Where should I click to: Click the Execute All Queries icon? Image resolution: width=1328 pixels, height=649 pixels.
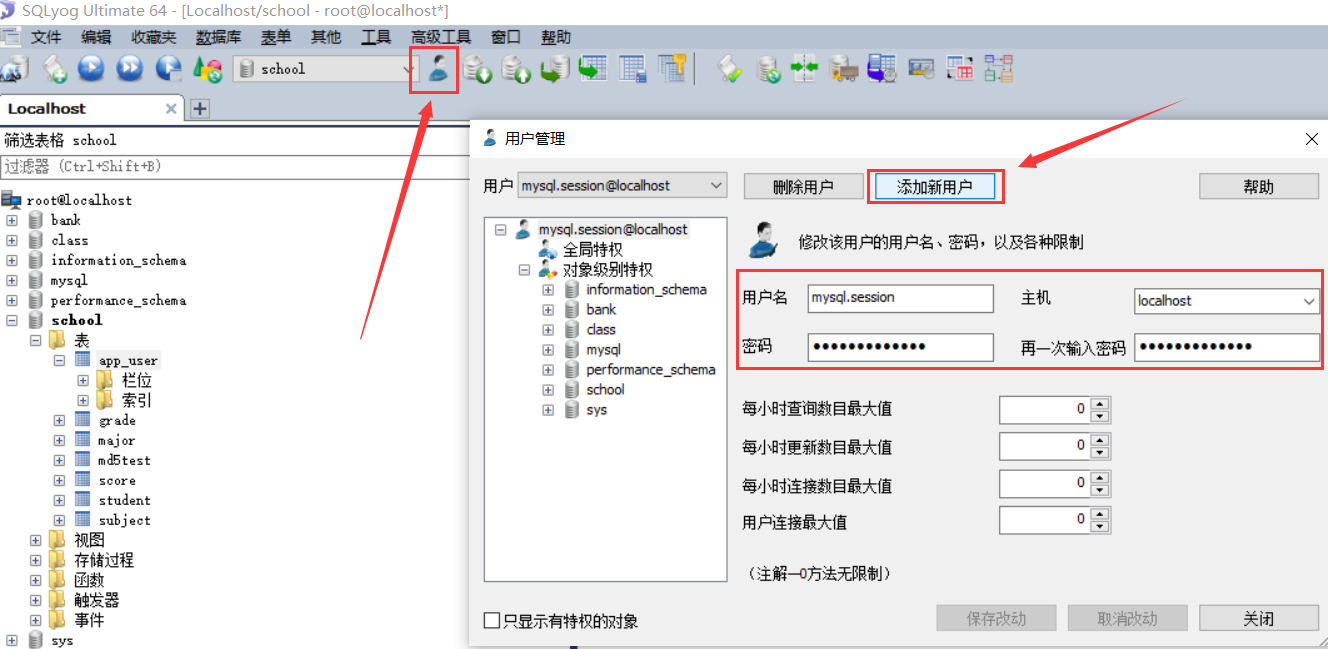pos(130,68)
